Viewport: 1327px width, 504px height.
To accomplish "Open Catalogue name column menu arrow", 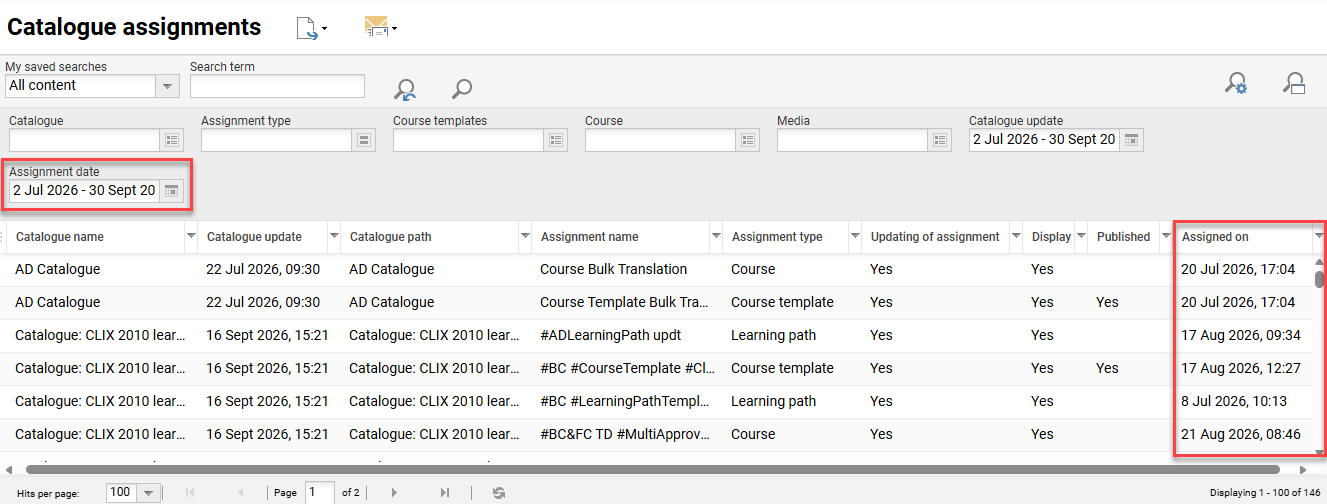I will [191, 237].
